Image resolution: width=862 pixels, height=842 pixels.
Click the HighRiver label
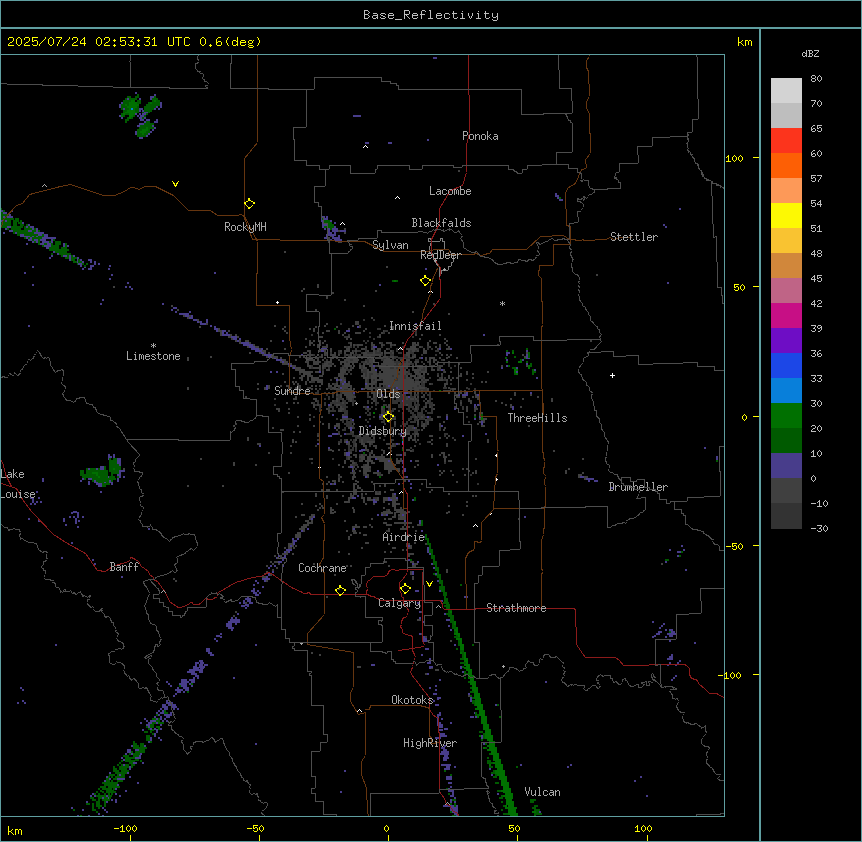[x=430, y=743]
